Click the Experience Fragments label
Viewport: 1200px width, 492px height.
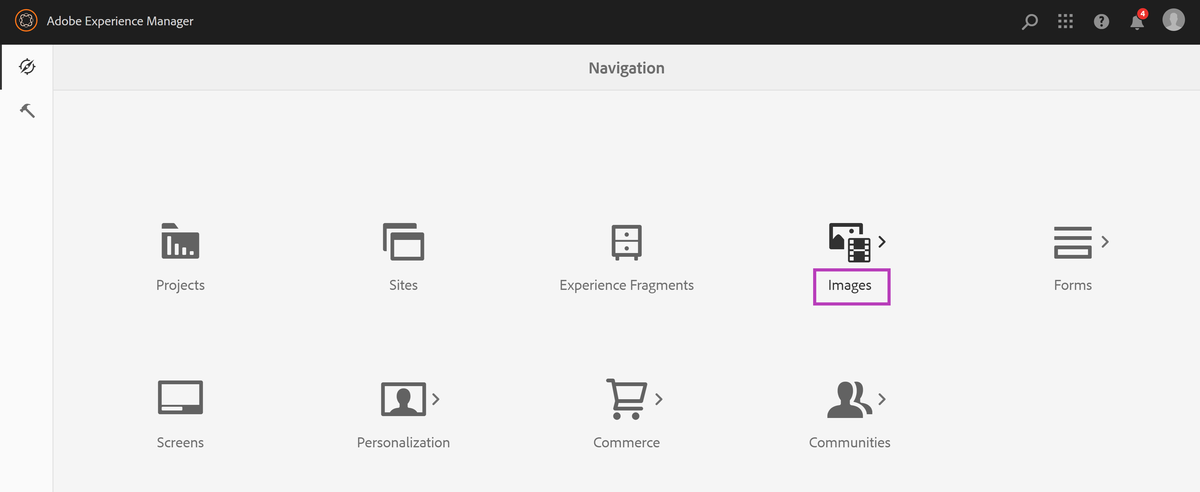click(627, 286)
